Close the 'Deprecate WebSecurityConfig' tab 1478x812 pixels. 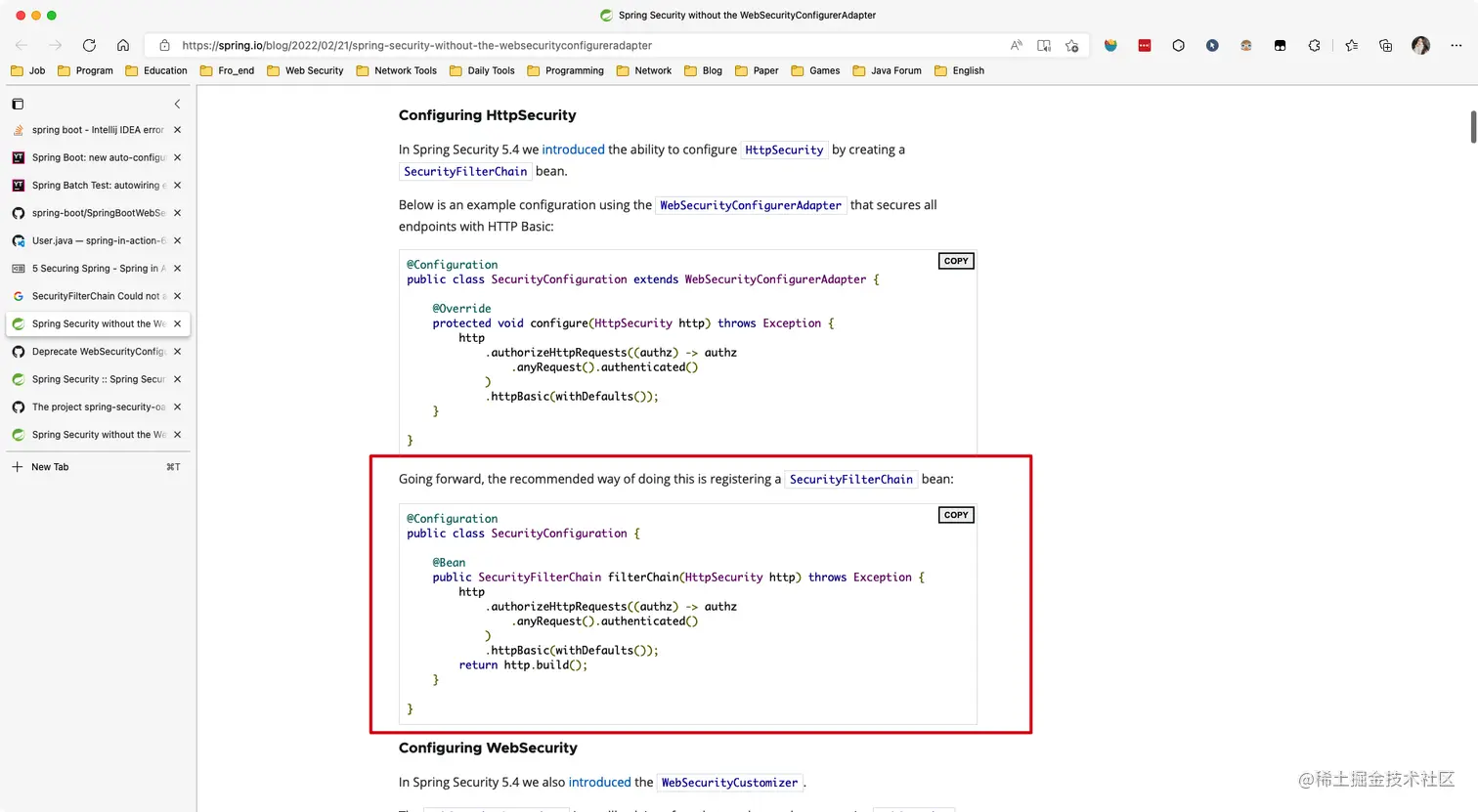[177, 352]
